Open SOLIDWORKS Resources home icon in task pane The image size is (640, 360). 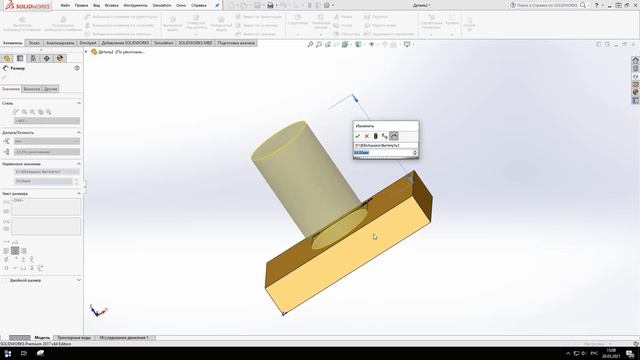point(636,60)
